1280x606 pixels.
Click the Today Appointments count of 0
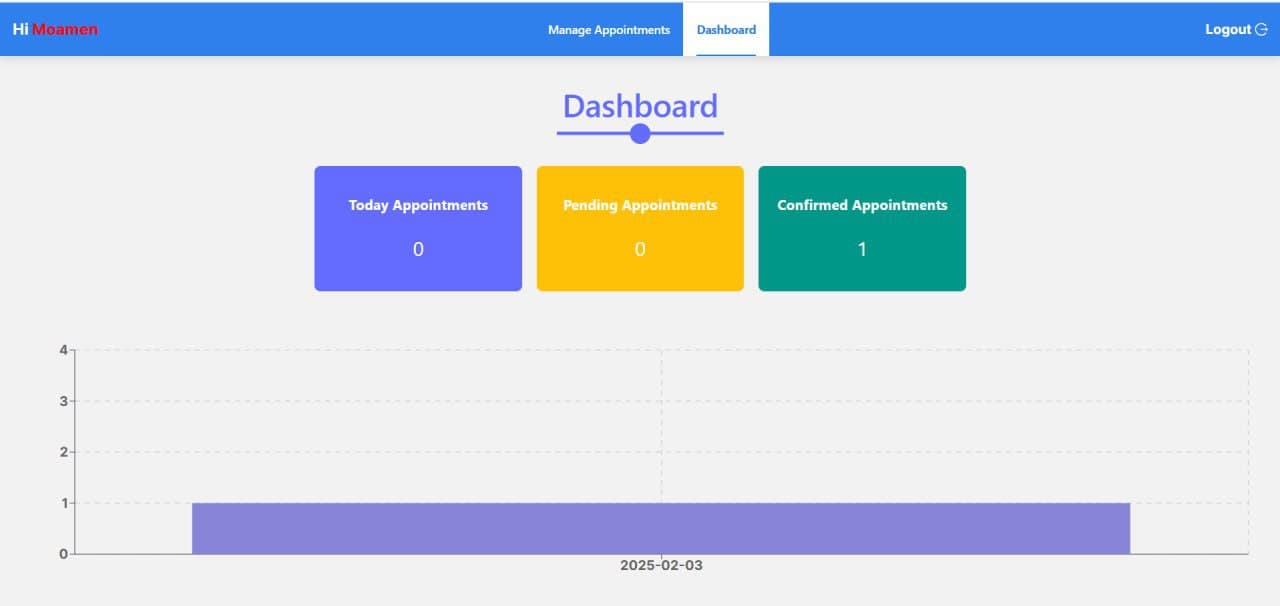tap(418, 249)
